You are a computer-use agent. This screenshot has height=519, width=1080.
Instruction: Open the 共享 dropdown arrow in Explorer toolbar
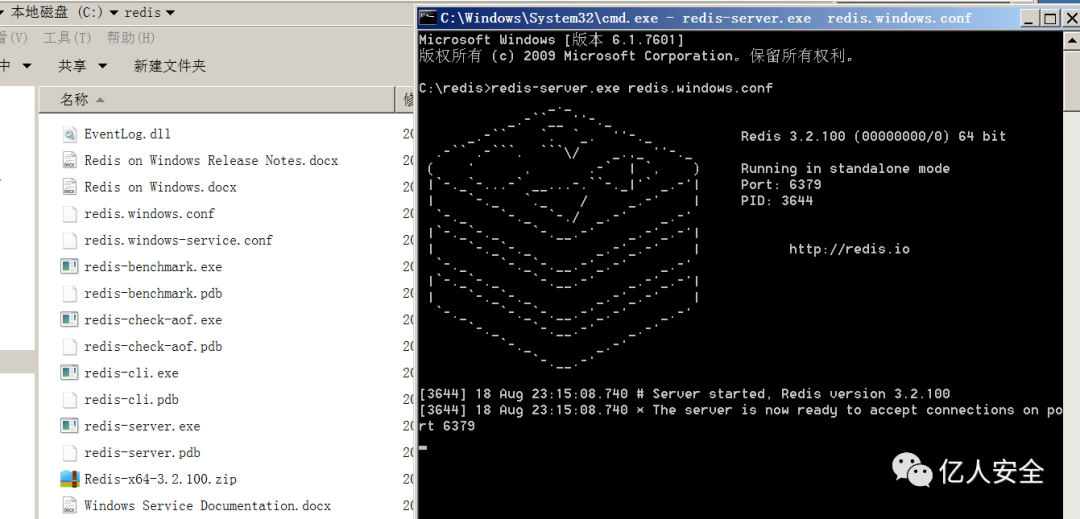[x=103, y=66]
